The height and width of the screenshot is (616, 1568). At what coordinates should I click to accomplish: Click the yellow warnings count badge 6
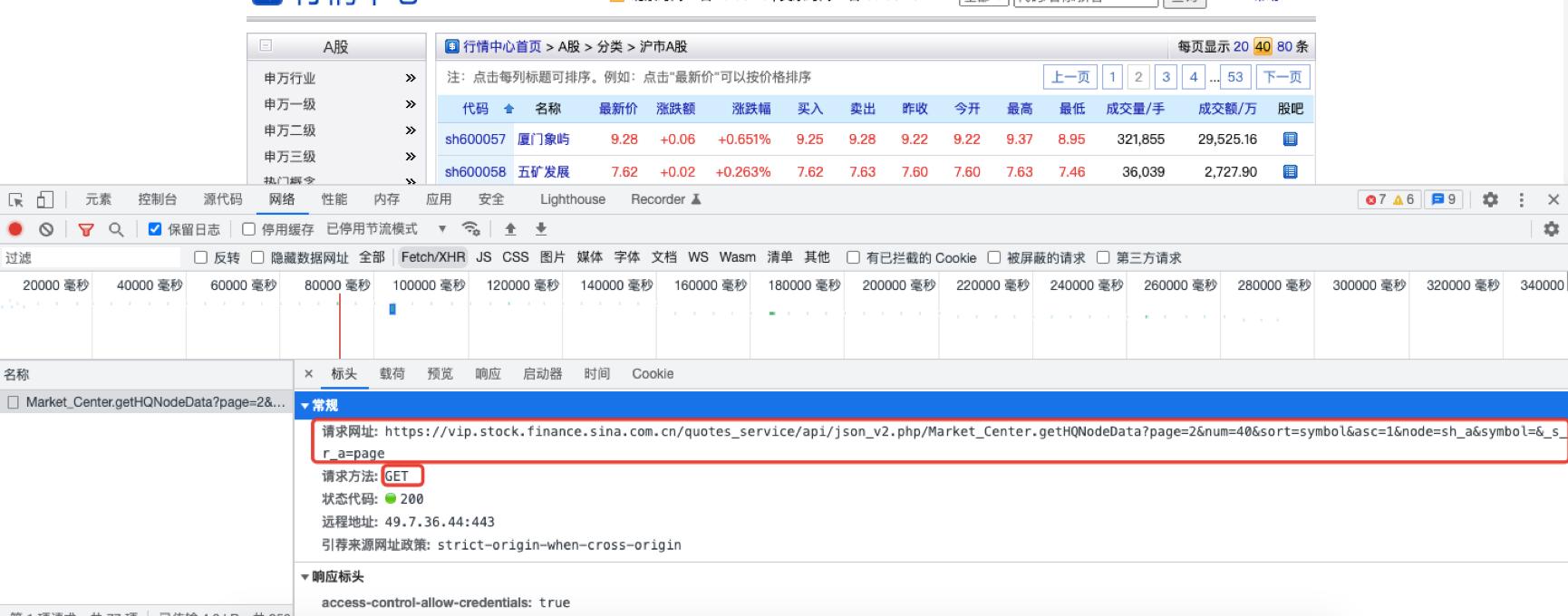pyautogui.click(x=1403, y=199)
